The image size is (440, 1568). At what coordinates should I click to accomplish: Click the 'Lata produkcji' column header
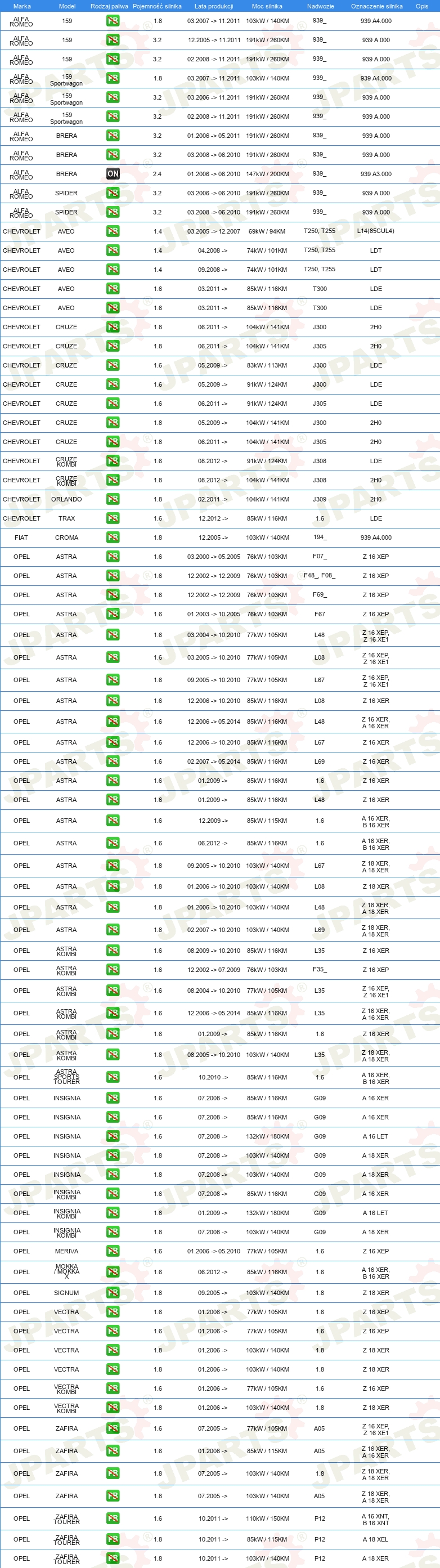(214, 6)
